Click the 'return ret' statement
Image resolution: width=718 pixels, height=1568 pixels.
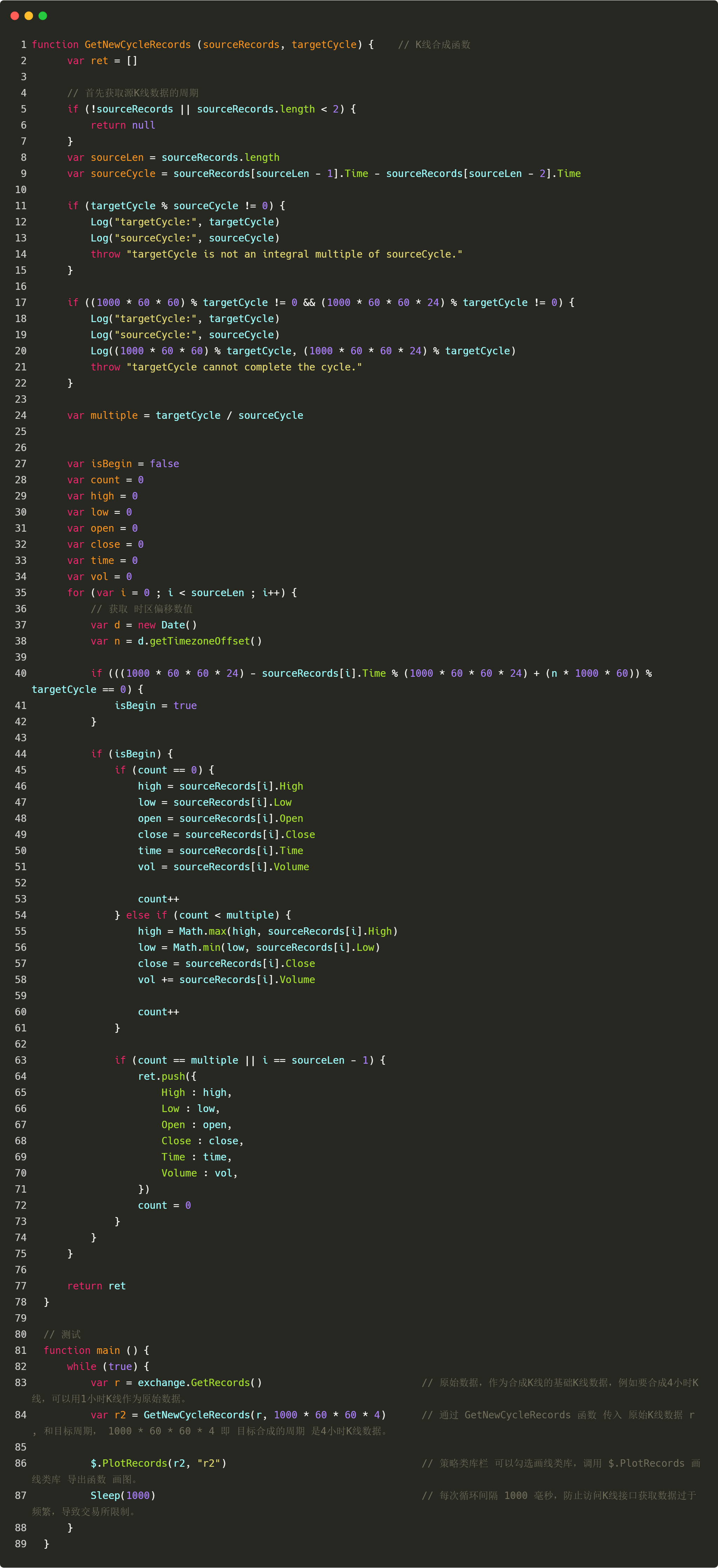96,1286
